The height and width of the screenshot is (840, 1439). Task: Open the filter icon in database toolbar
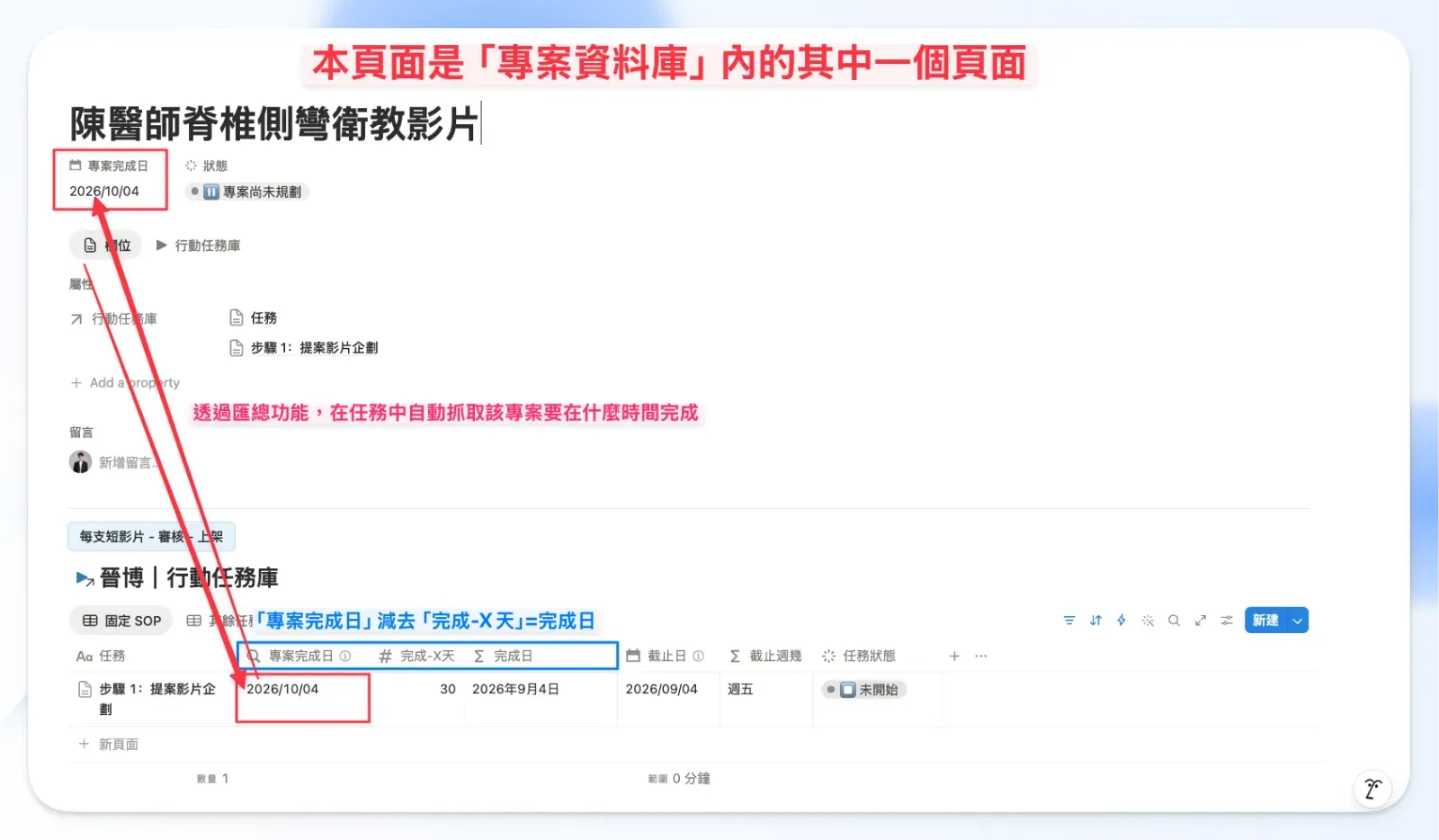click(x=1068, y=621)
